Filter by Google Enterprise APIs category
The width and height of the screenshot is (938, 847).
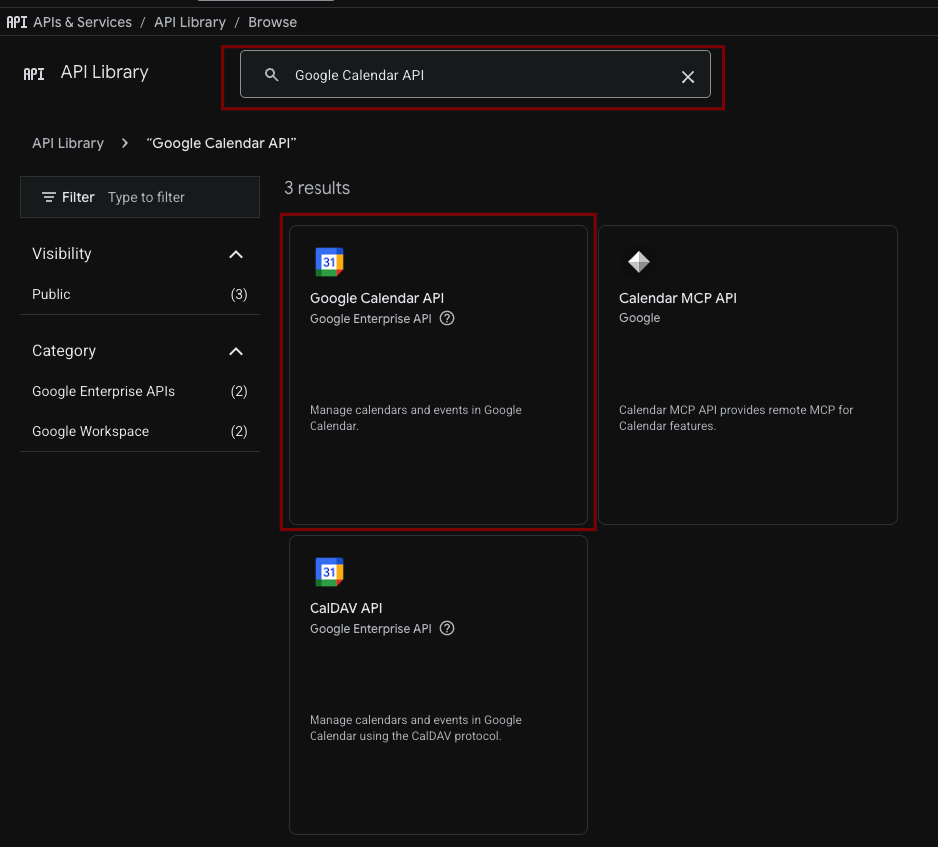[x=140, y=391]
